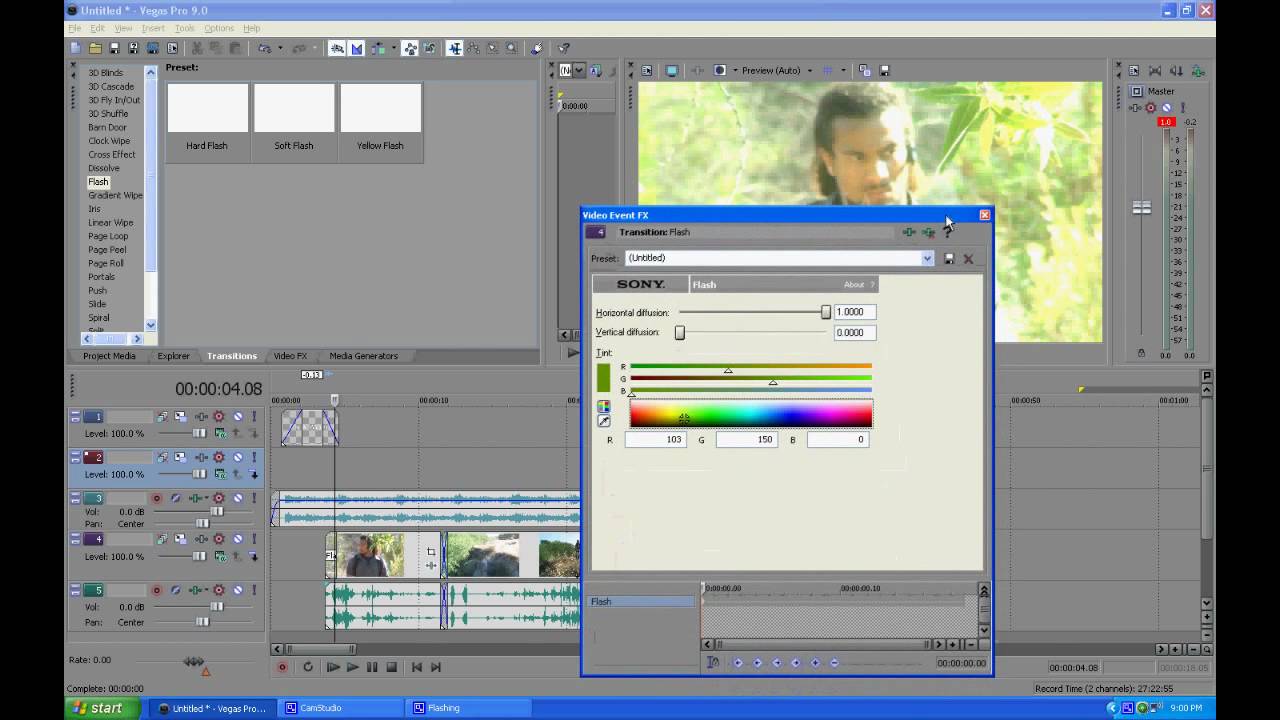This screenshot has height=720, width=1280.
Task: Open the Insert menu
Action: [153, 28]
